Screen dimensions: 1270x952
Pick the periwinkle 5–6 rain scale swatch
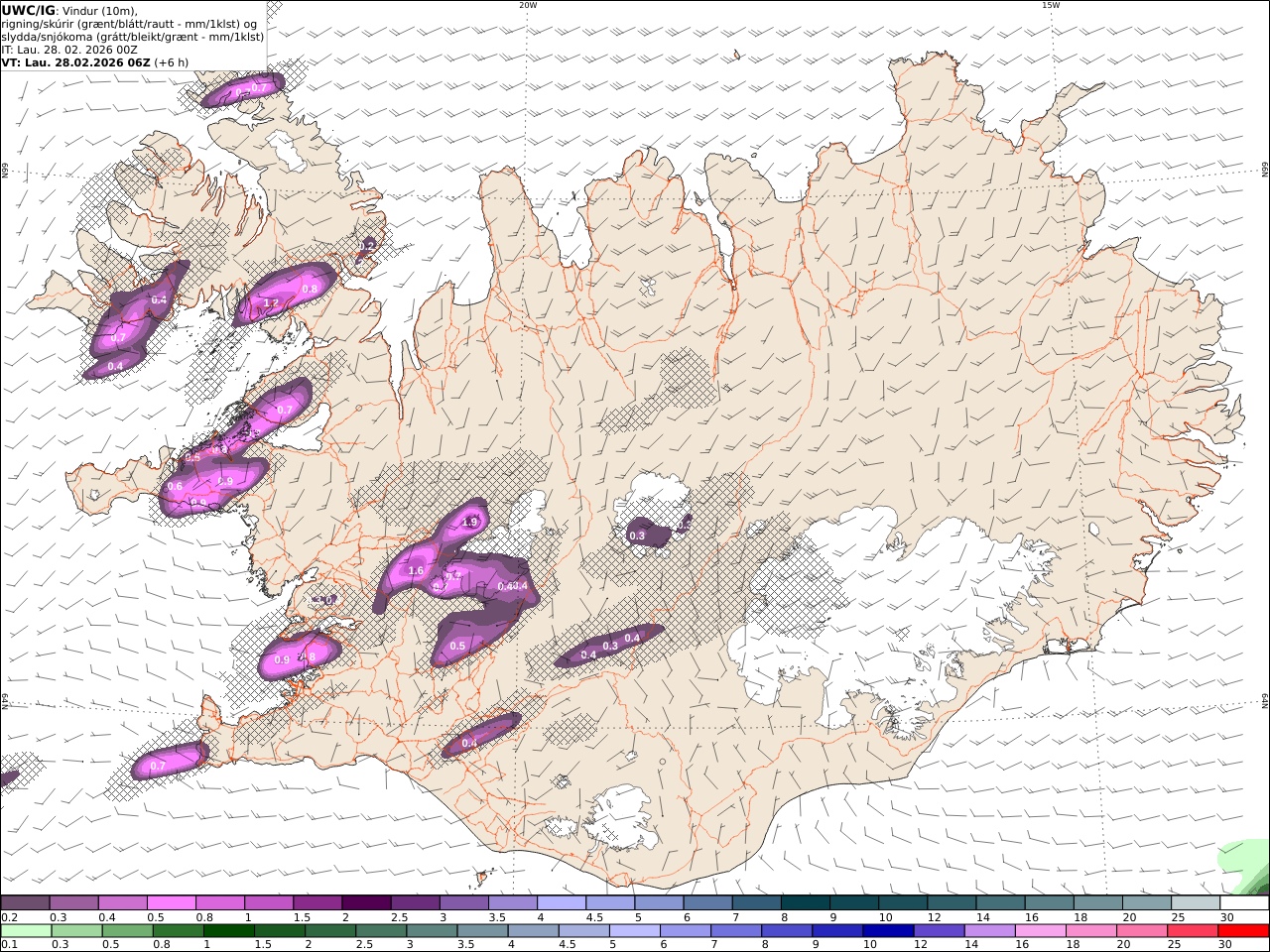[634, 931]
